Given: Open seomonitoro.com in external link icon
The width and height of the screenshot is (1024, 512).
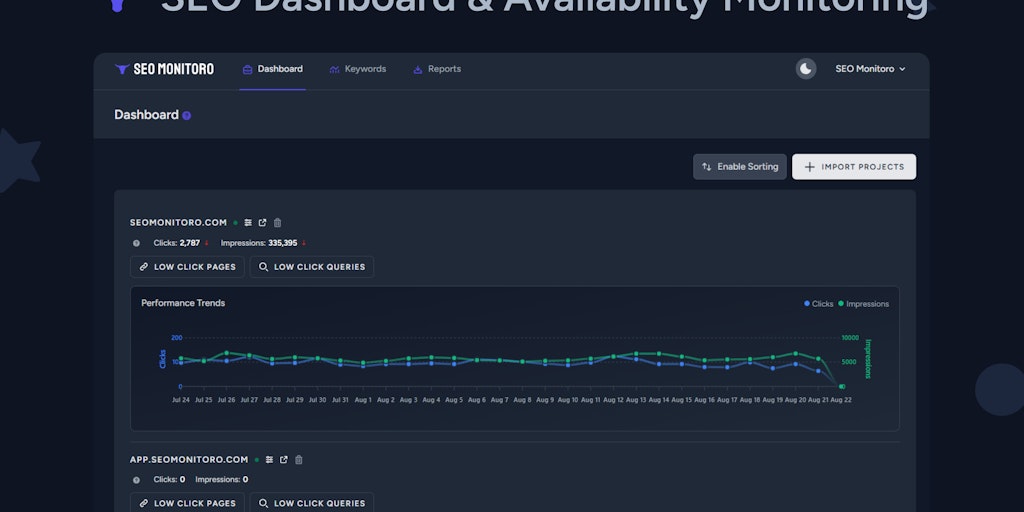Looking at the screenshot, I should coord(263,223).
